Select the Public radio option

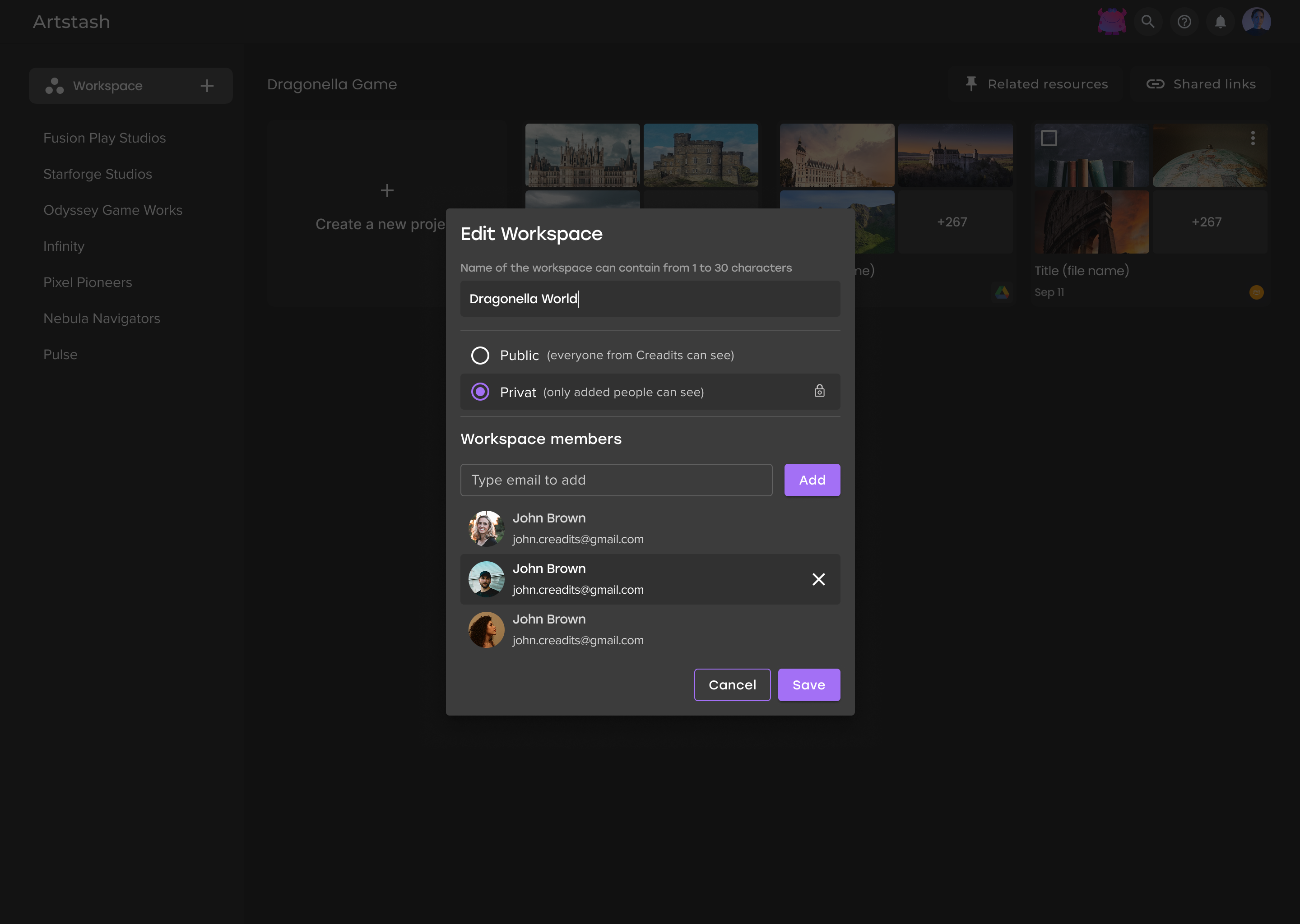(x=480, y=356)
